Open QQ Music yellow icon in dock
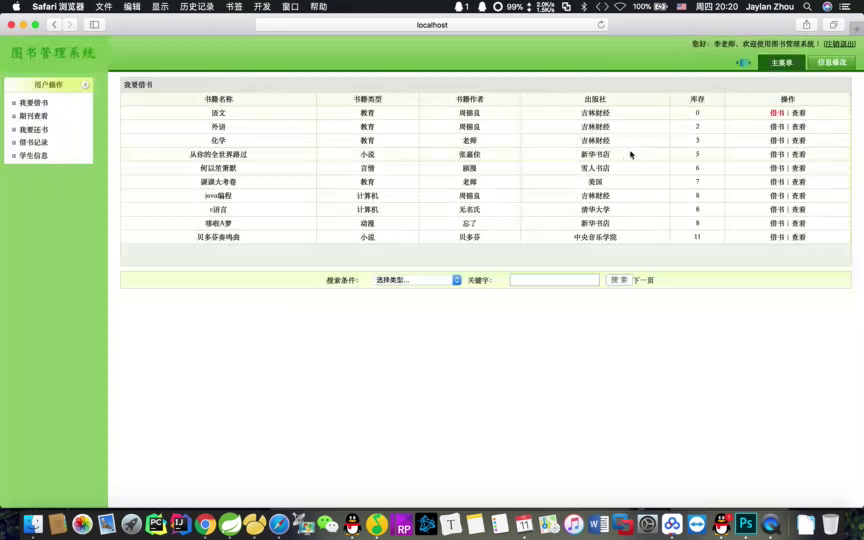 (x=377, y=524)
